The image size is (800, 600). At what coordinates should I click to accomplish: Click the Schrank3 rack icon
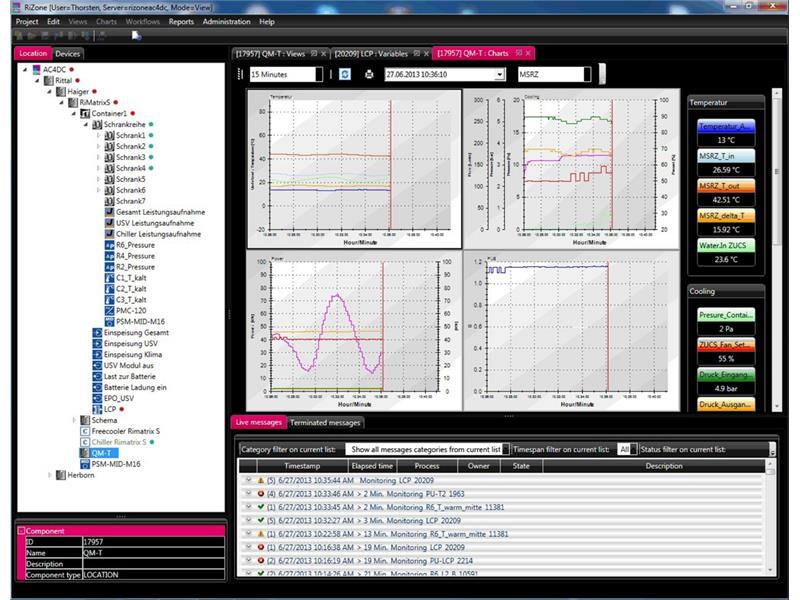109,157
